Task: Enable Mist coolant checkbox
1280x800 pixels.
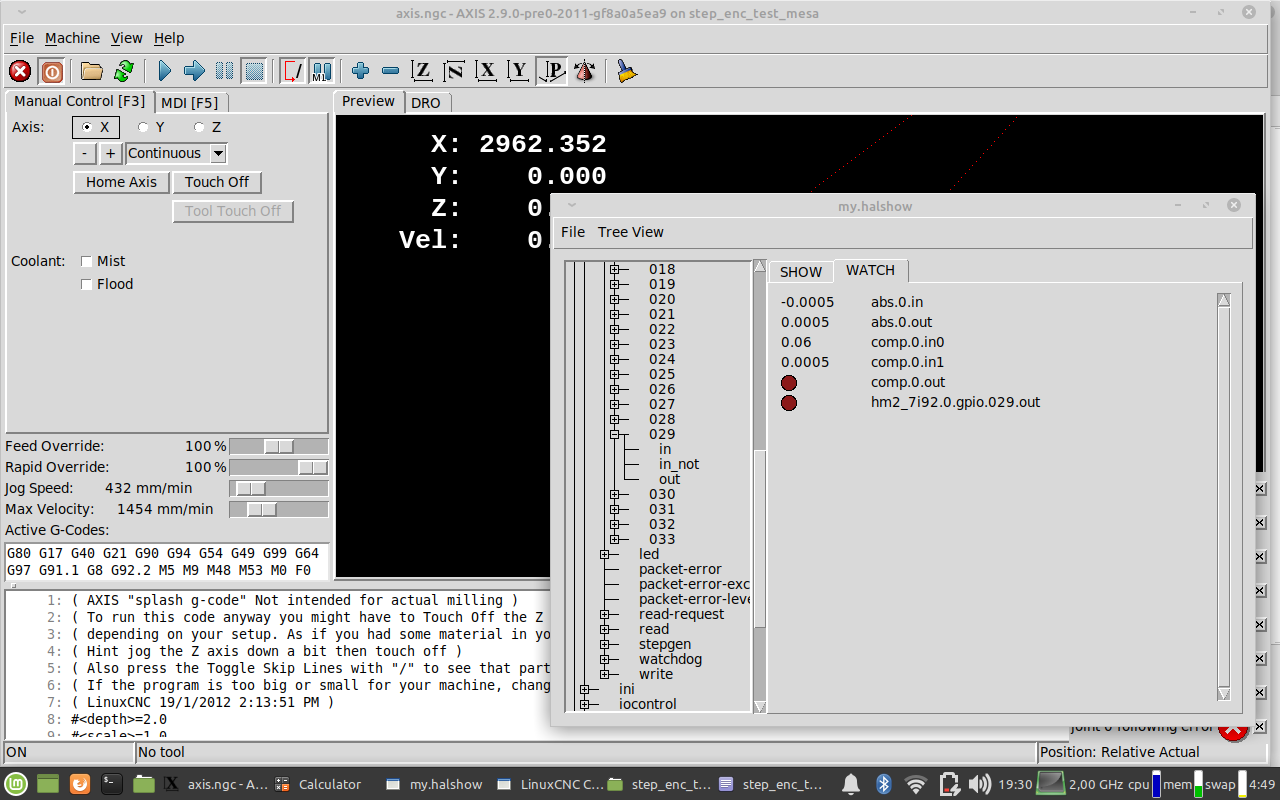Action: click(x=87, y=261)
